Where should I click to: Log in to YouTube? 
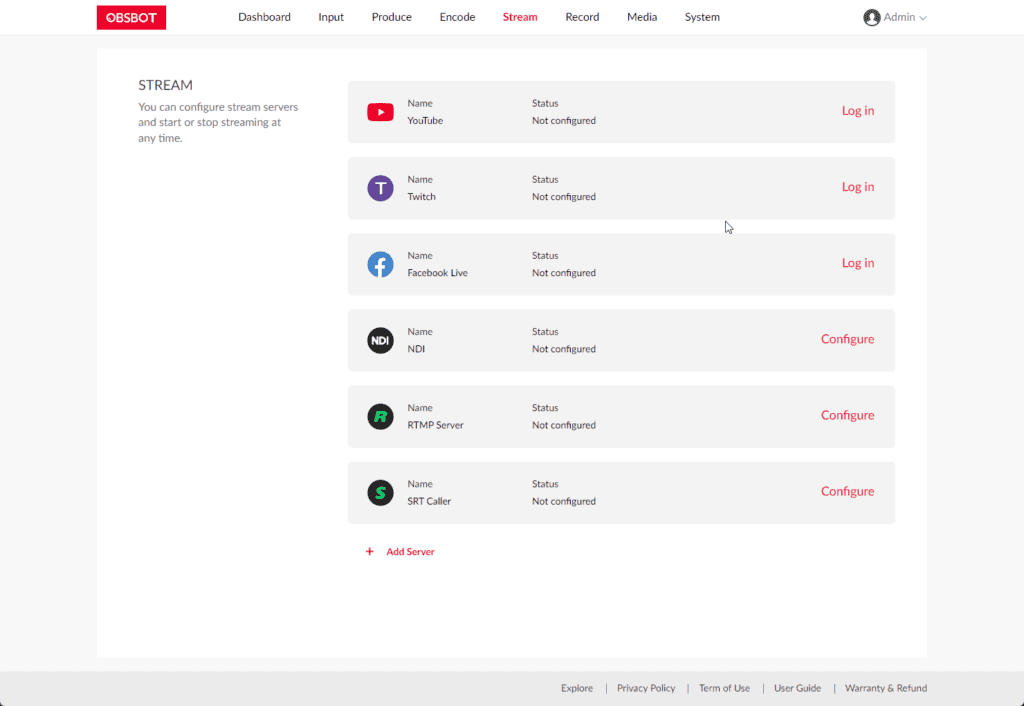click(x=857, y=111)
